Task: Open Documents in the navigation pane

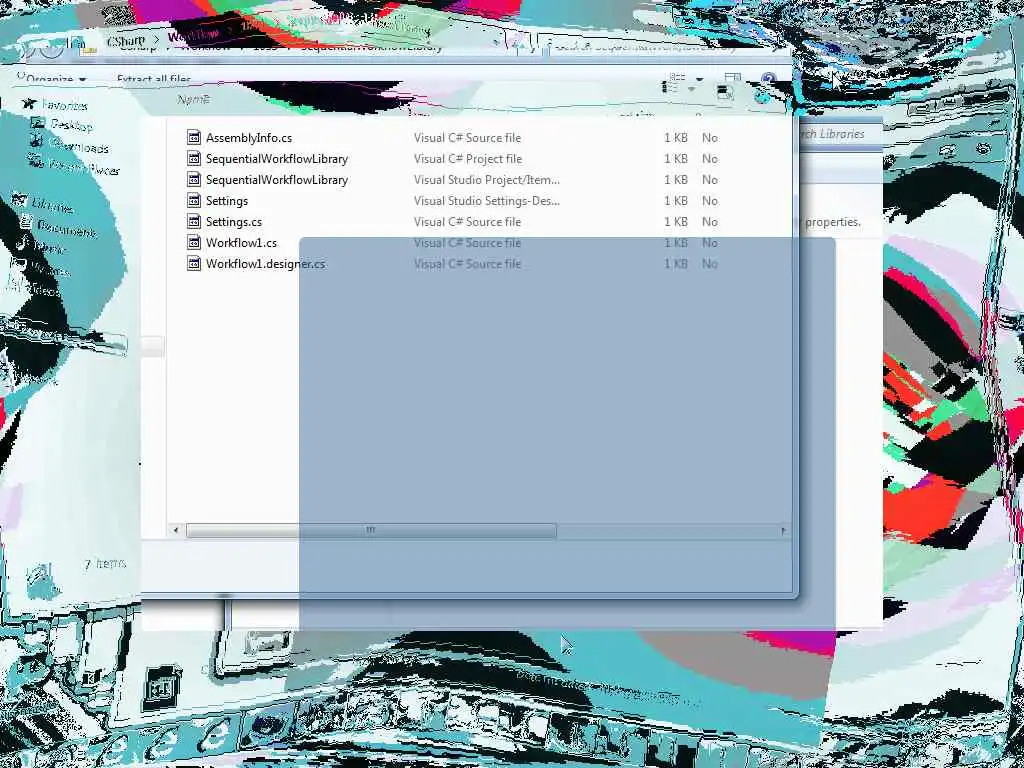Action: [67, 229]
